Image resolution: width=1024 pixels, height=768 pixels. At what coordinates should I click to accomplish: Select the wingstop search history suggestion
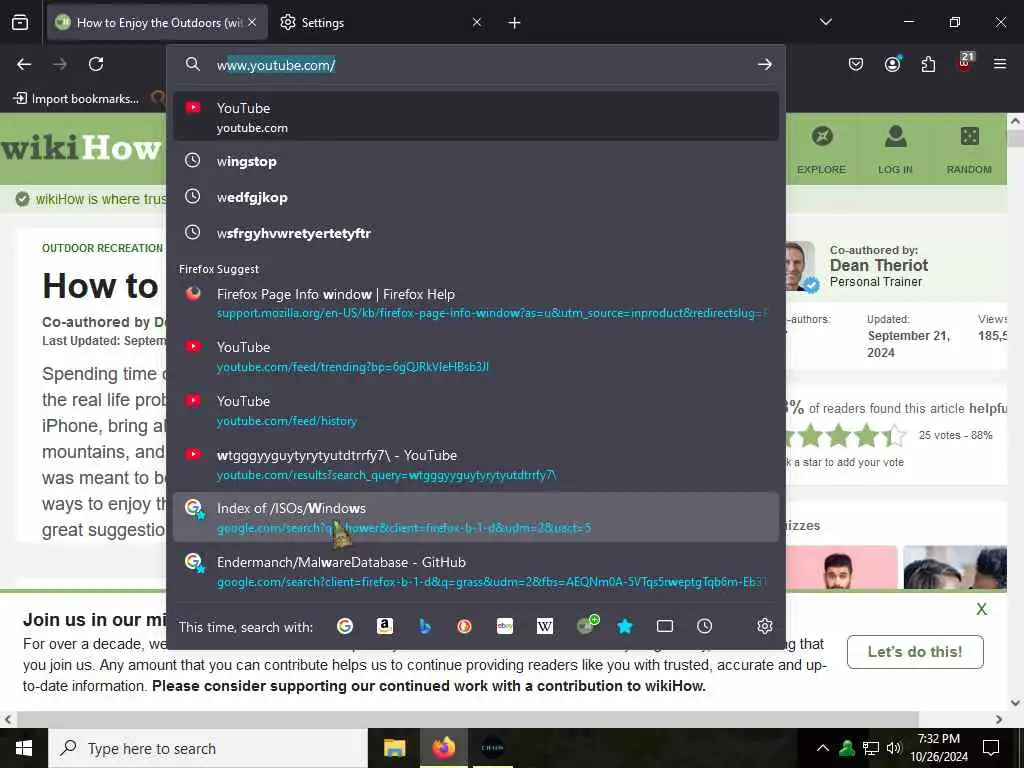475,161
